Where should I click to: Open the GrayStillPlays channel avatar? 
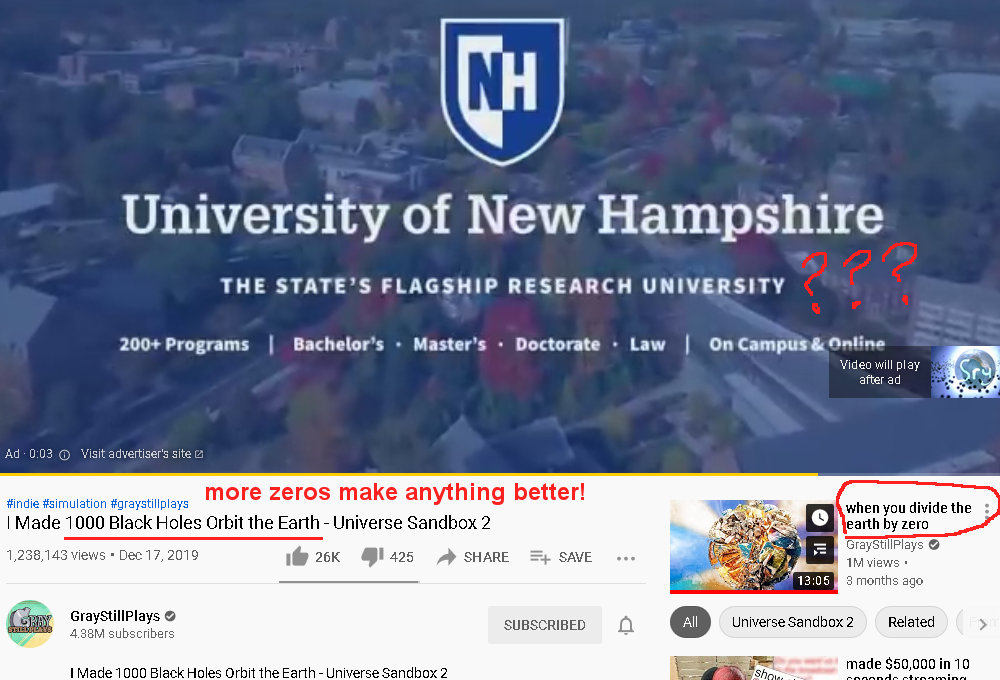click(30, 624)
